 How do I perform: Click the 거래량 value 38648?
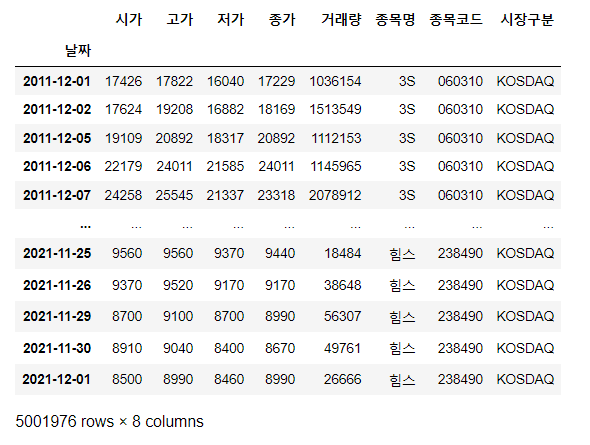coord(343,286)
